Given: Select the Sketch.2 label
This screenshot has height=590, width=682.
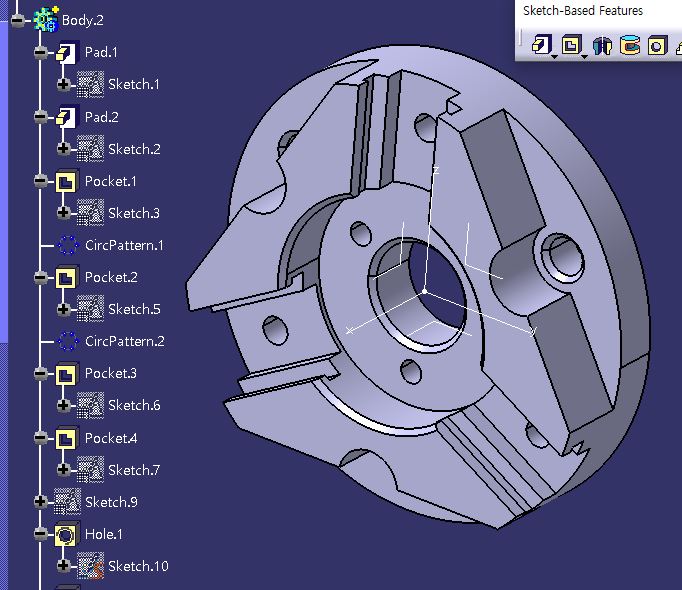Looking at the screenshot, I should pos(134,149).
